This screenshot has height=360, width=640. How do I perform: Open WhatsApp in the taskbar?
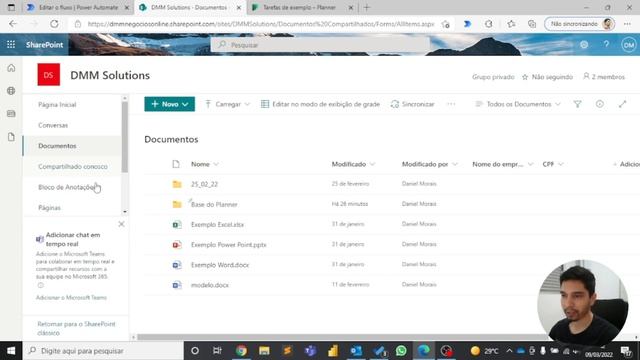point(401,351)
